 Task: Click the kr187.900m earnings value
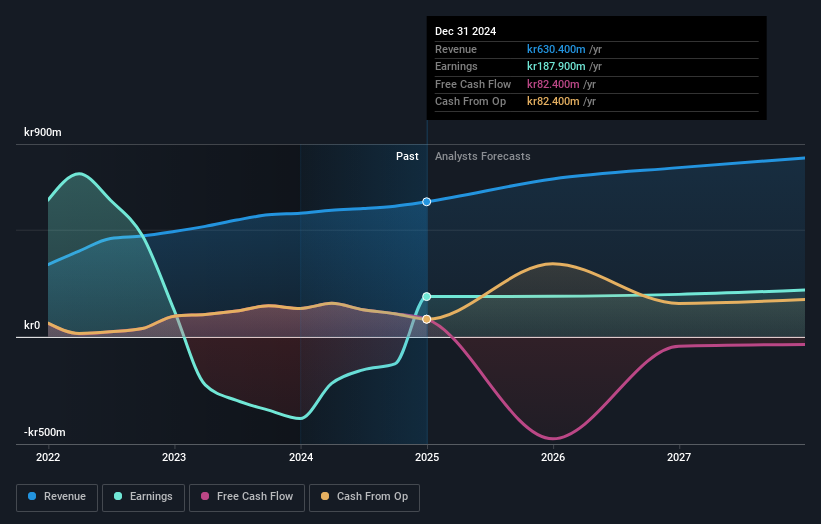tap(556, 66)
